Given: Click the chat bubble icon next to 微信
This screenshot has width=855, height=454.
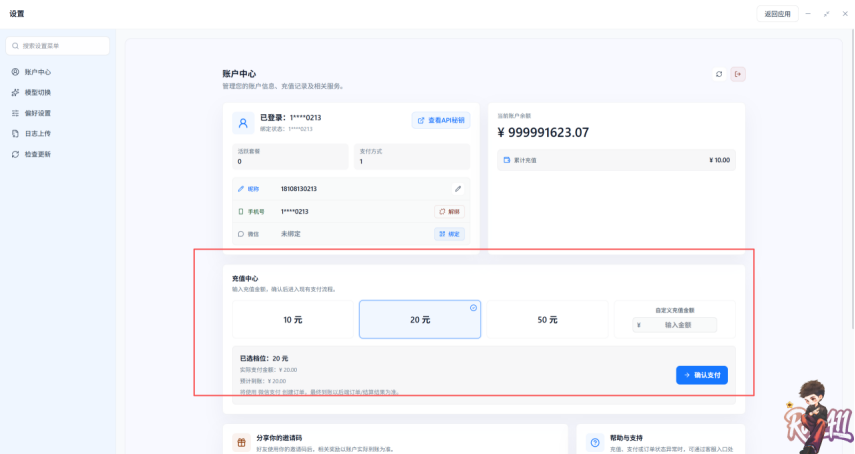Looking at the screenshot, I should (240, 234).
